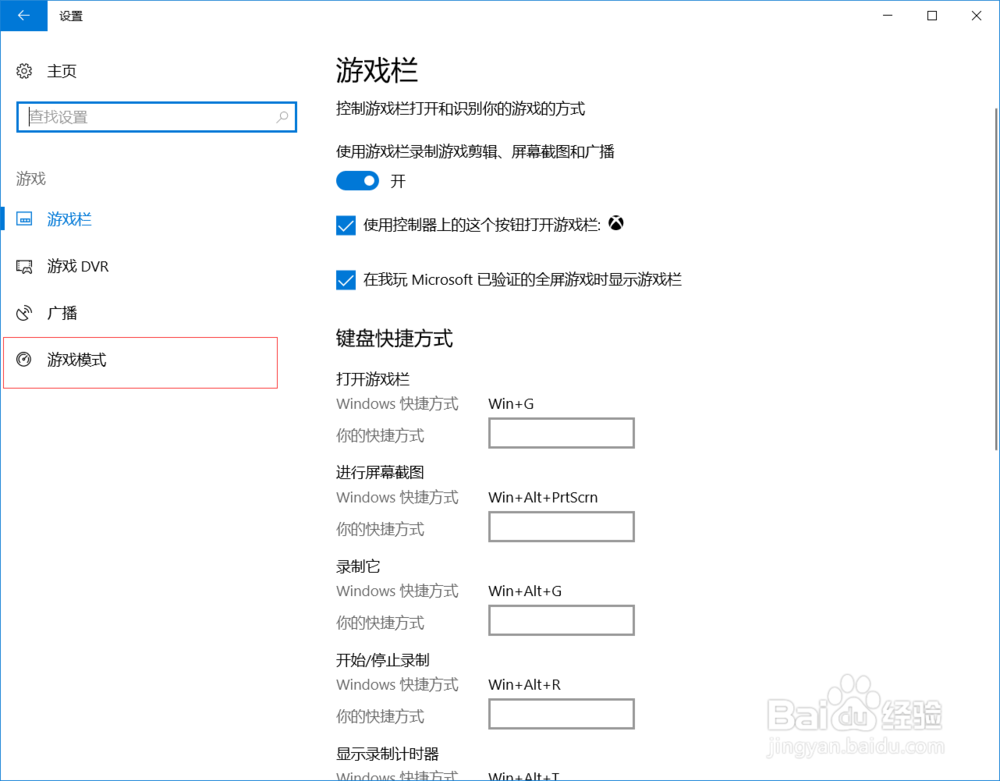Select the 广播 broadcast icon
Viewport: 1000px width, 781px height.
[x=24, y=313]
